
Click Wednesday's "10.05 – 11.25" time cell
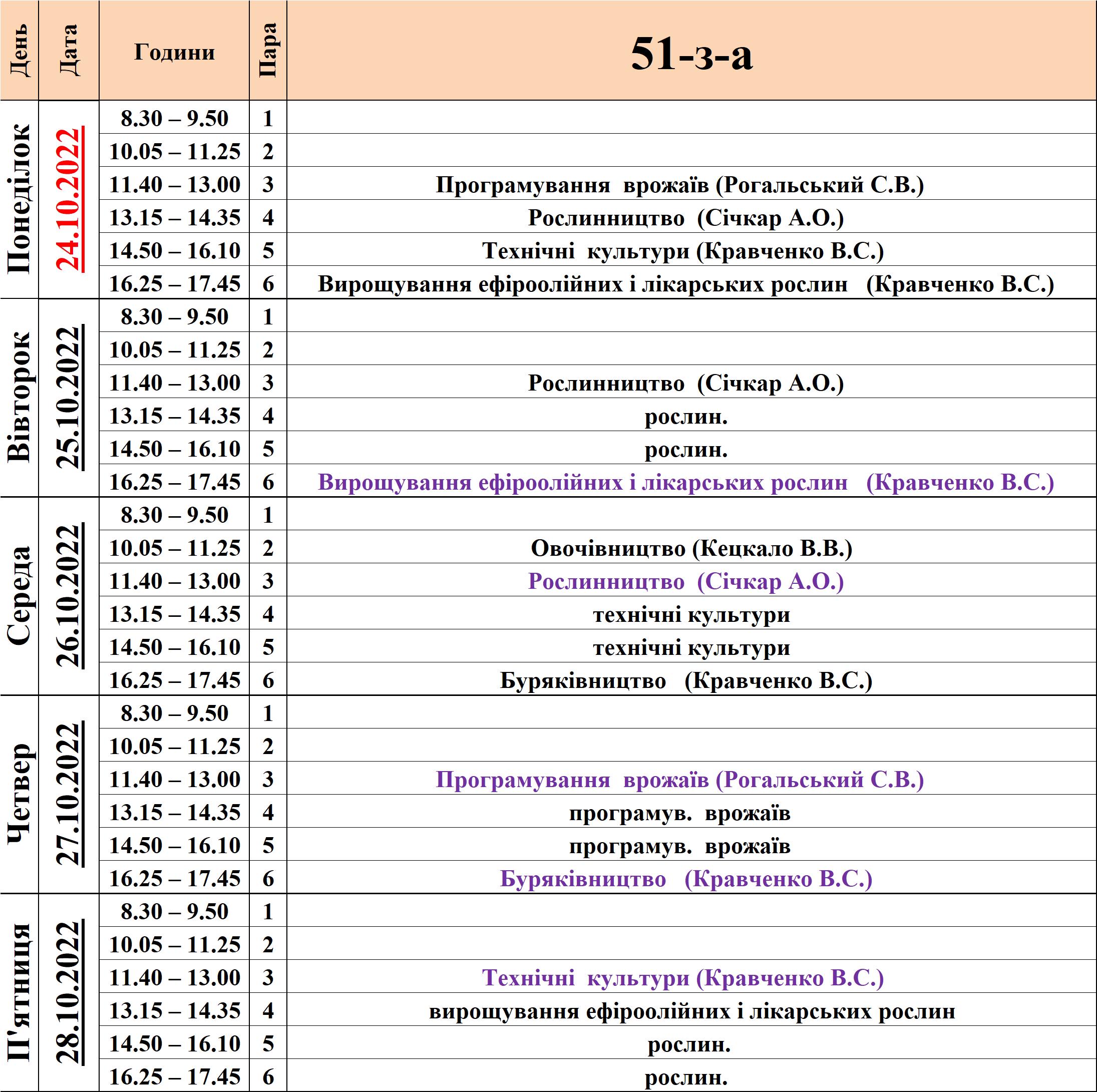(x=174, y=547)
